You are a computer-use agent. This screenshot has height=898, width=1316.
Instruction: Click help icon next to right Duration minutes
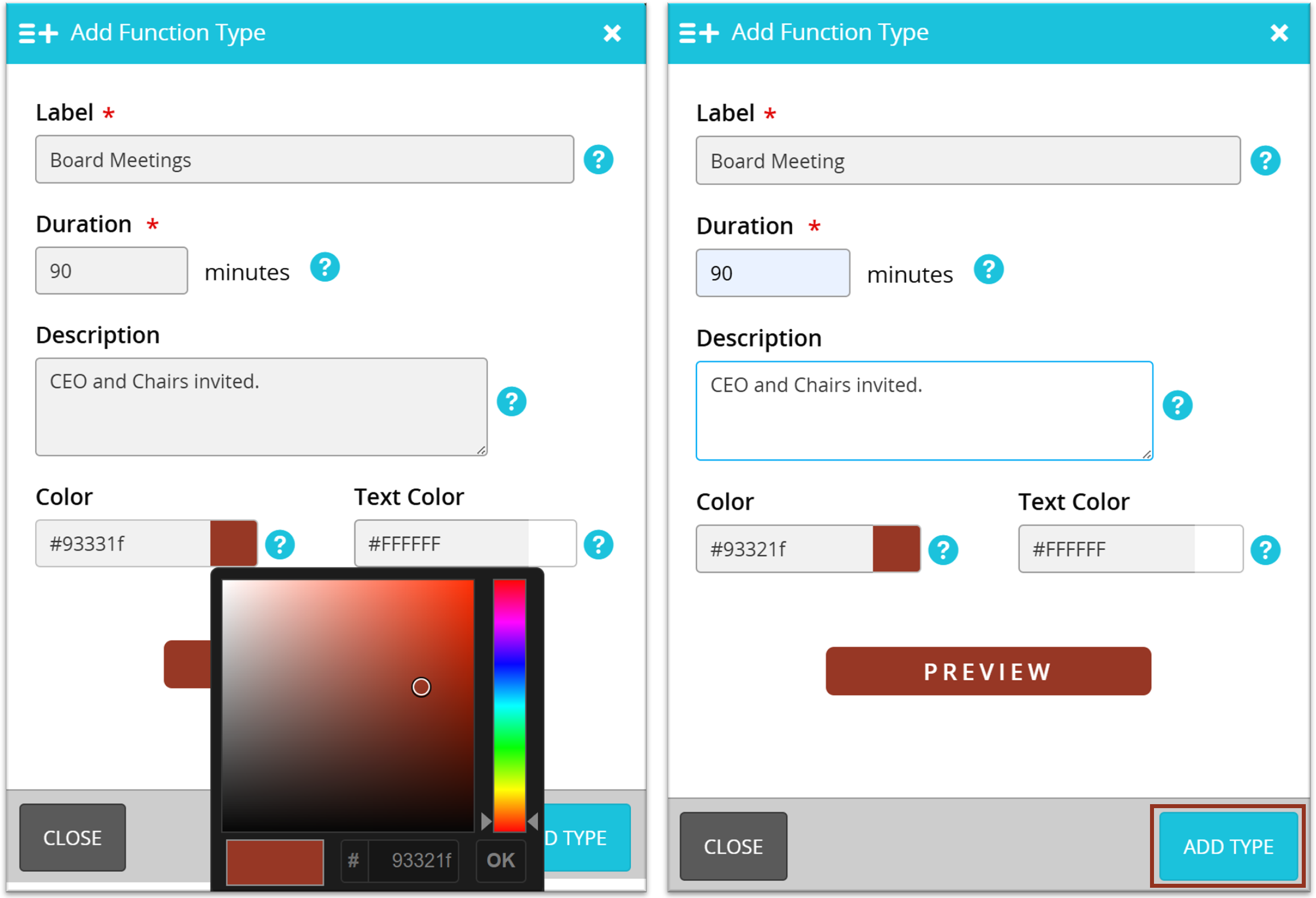click(x=988, y=270)
